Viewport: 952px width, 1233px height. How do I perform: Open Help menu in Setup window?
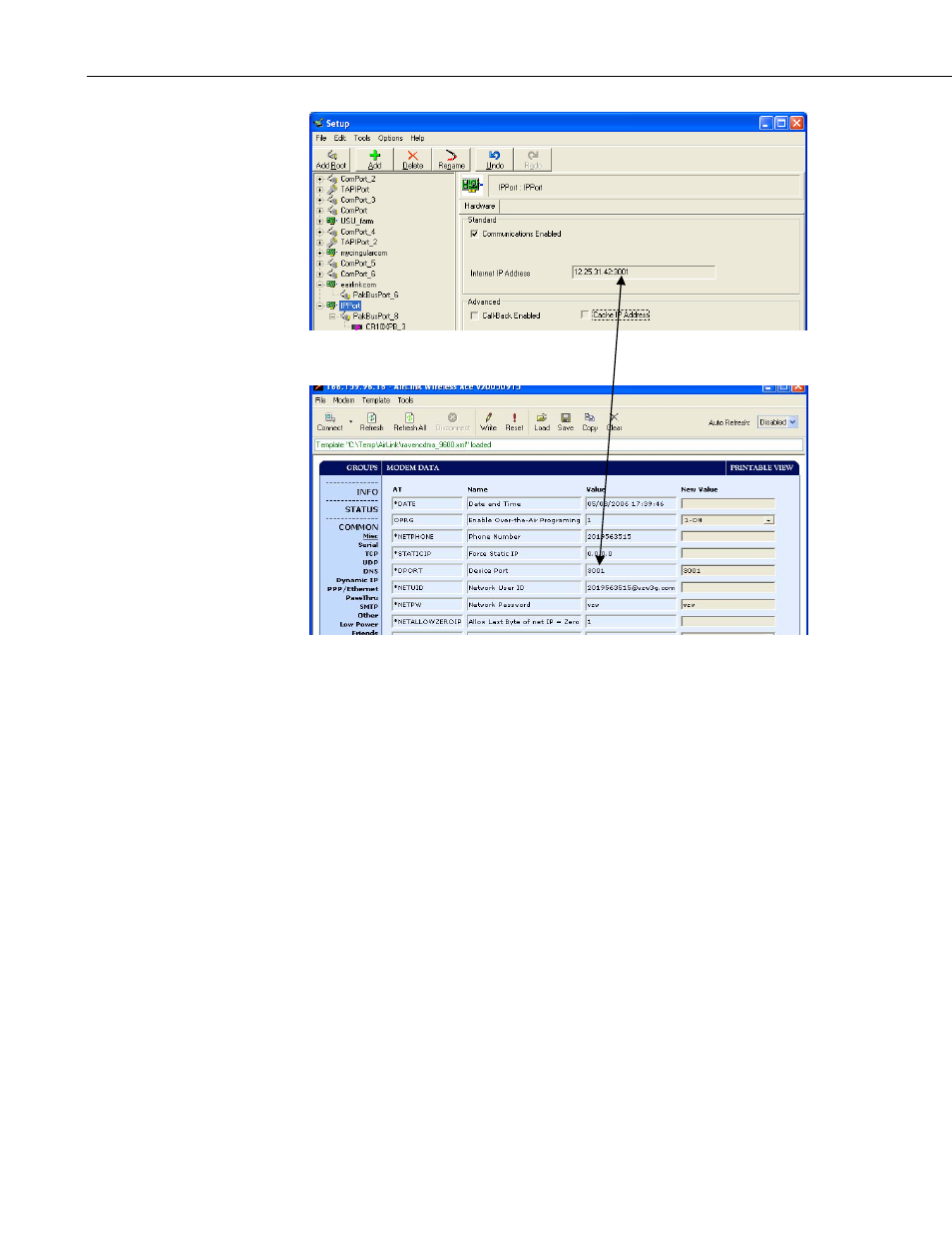(x=417, y=138)
